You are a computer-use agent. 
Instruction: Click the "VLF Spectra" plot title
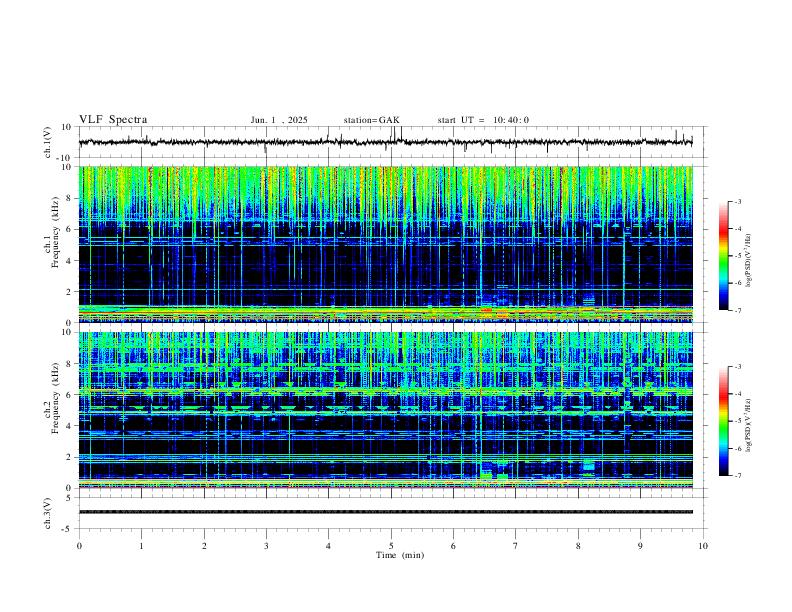[x=113, y=120]
